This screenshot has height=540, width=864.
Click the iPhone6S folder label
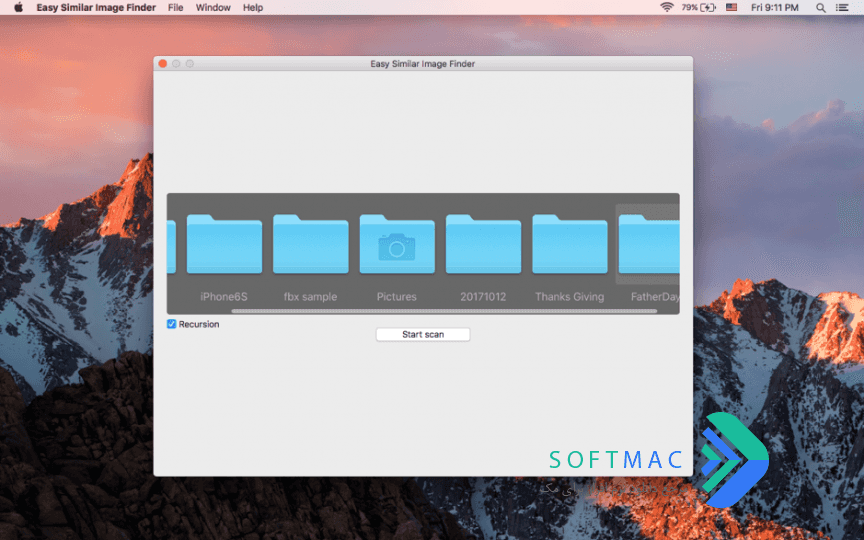point(224,296)
